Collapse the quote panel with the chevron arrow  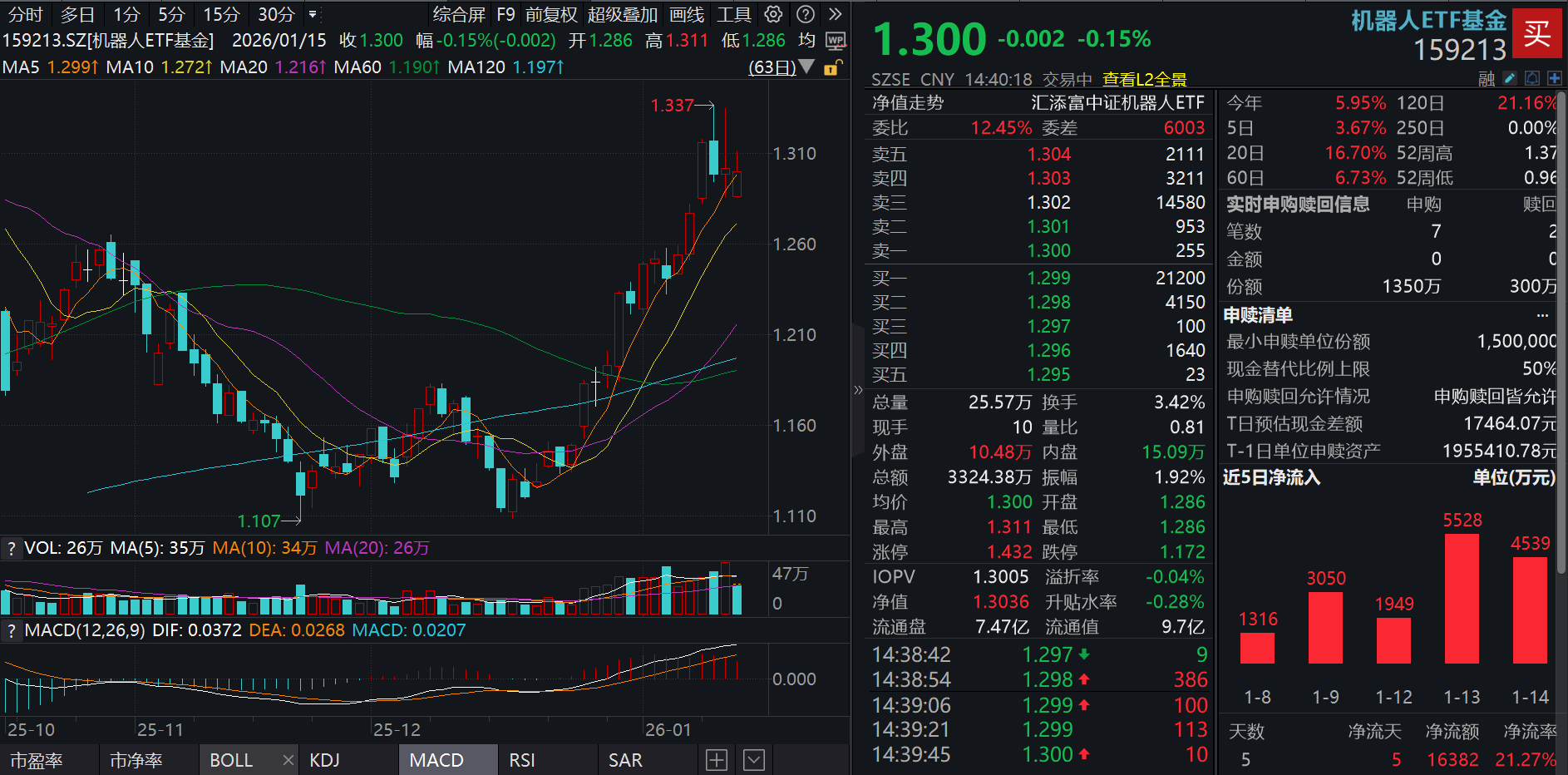click(857, 389)
